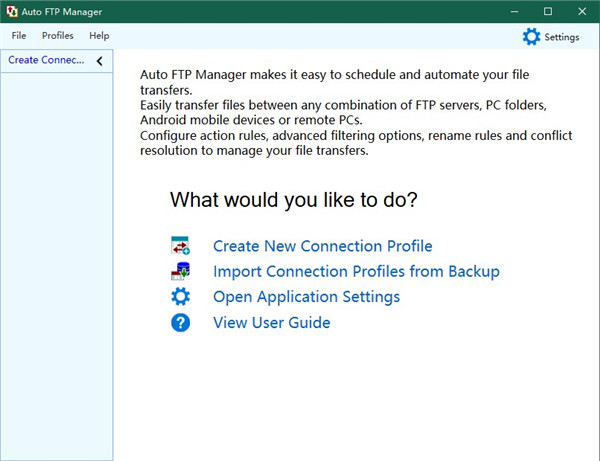Click the Create New Connection Profile icon

pyautogui.click(x=180, y=246)
